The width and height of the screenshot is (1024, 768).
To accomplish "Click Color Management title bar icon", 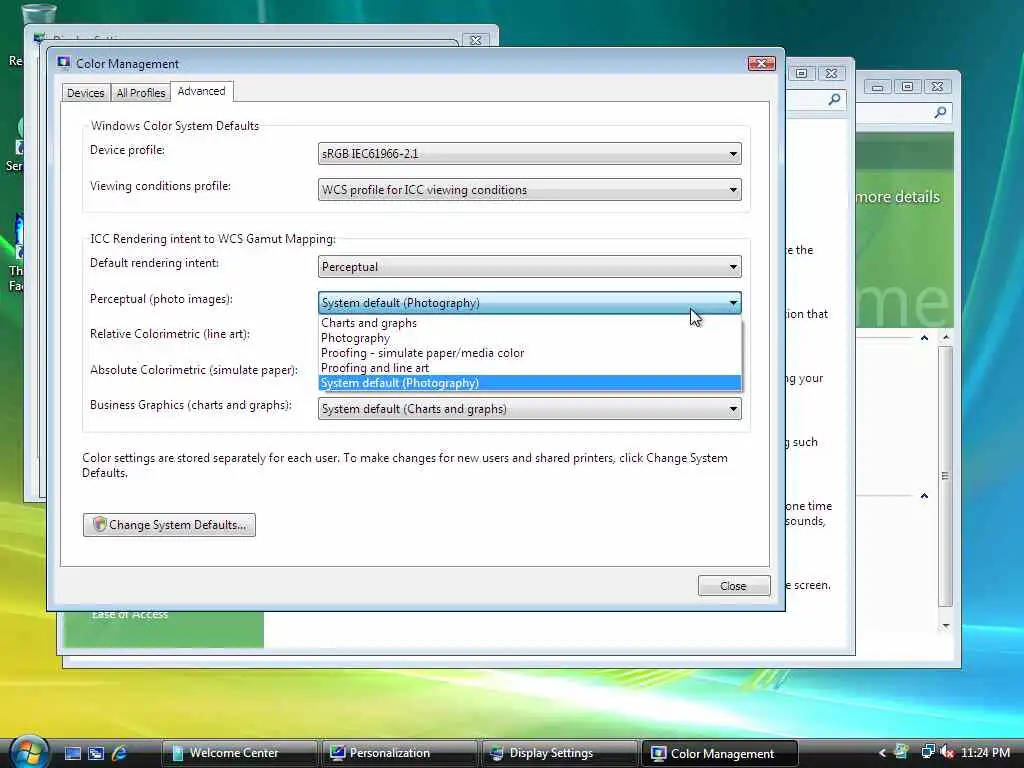I will click(x=63, y=63).
